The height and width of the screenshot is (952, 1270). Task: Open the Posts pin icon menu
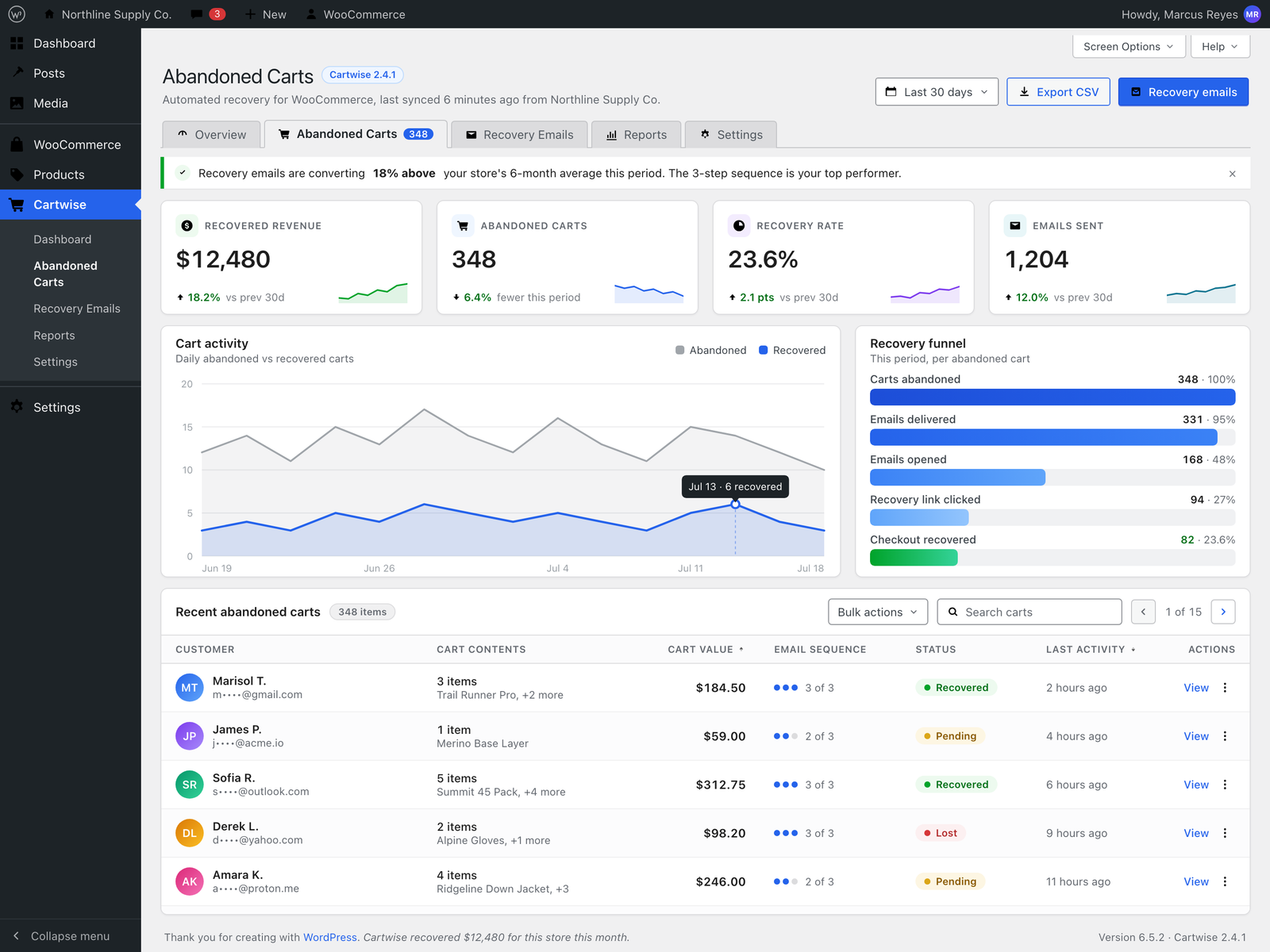[17, 73]
